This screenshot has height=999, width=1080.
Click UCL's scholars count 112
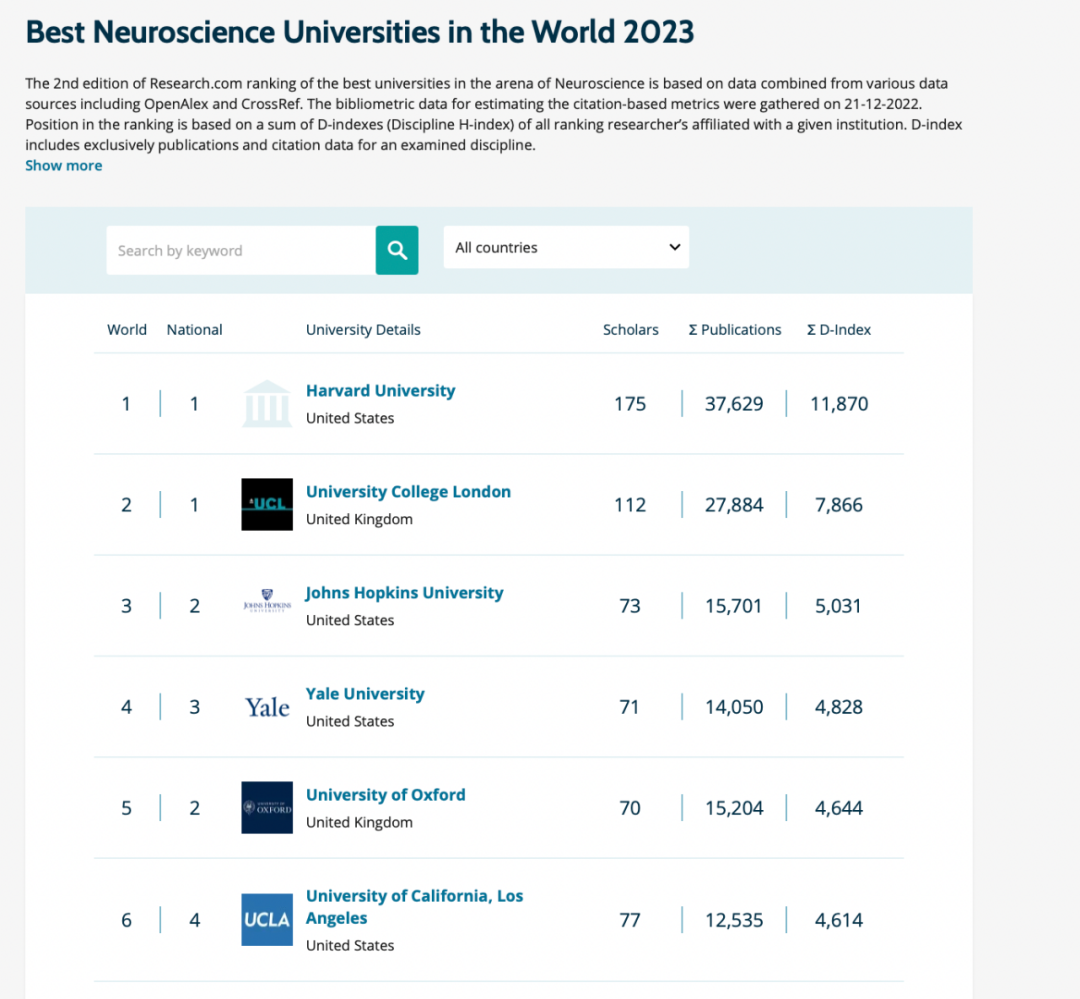pyautogui.click(x=630, y=505)
